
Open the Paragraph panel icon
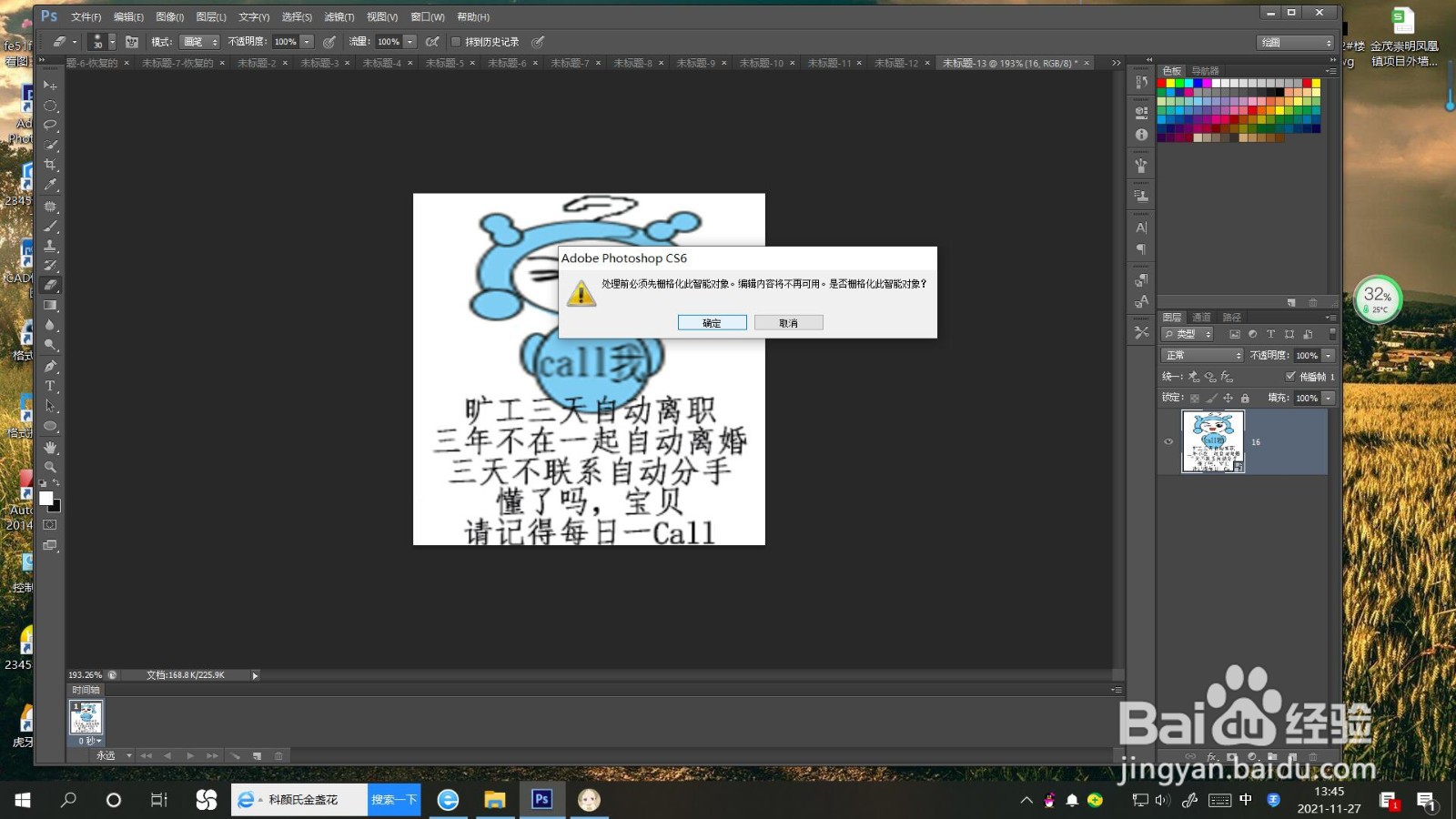[1141, 249]
